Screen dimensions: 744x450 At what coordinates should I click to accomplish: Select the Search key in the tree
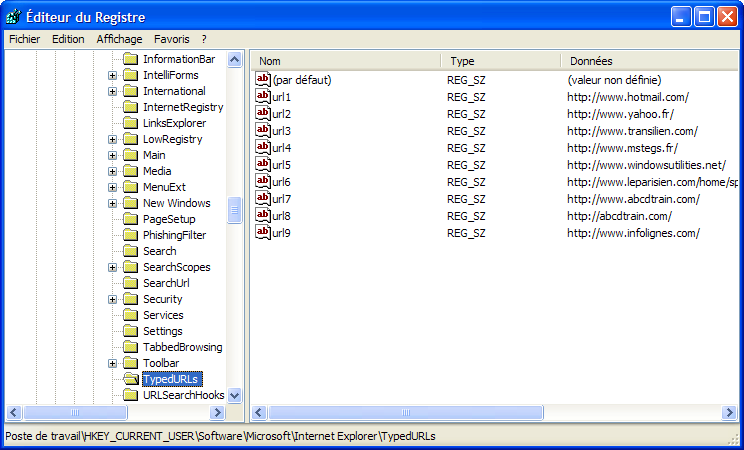[159, 251]
